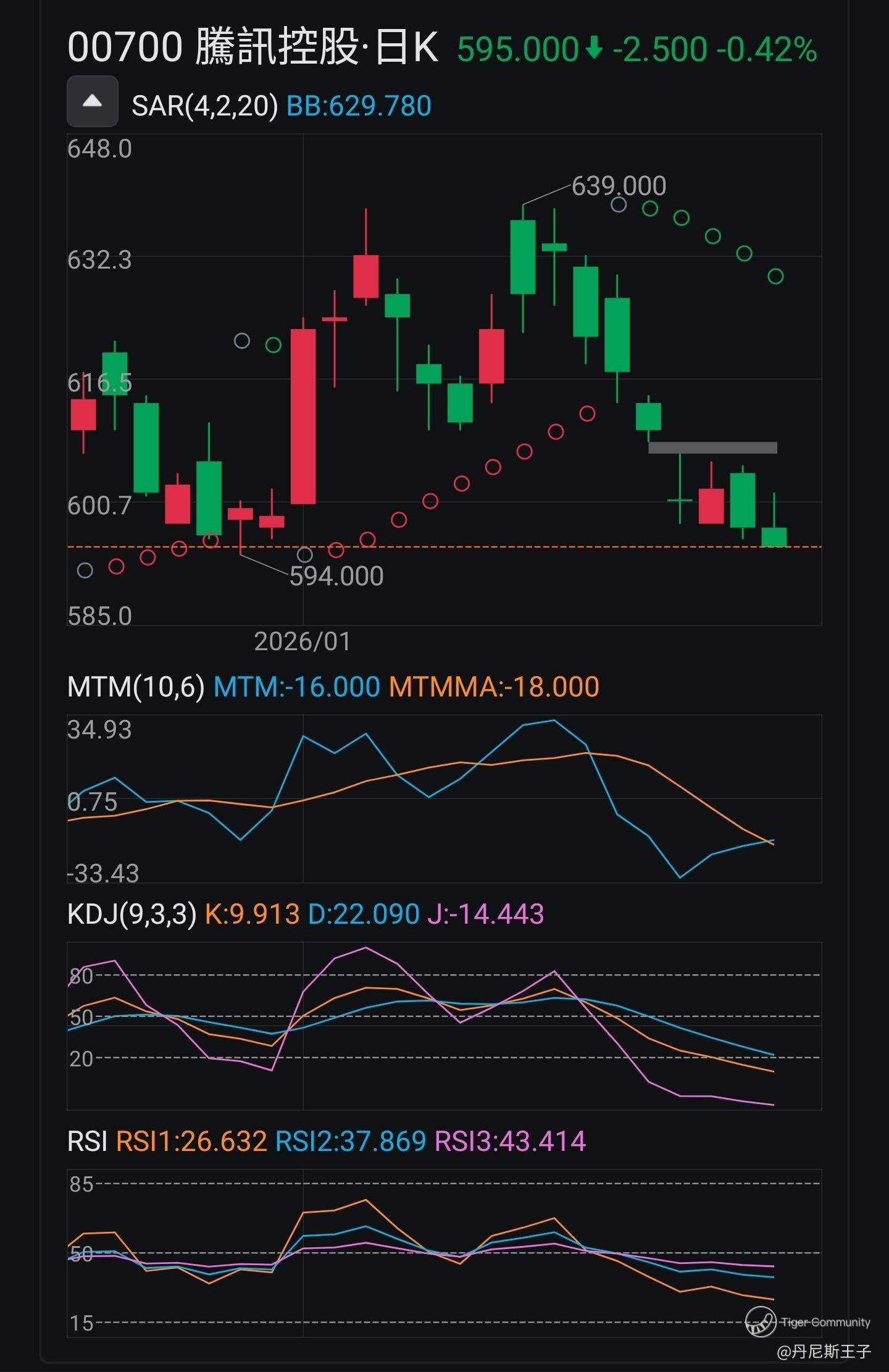Click the green down arrow beside 595.000

pos(593,48)
